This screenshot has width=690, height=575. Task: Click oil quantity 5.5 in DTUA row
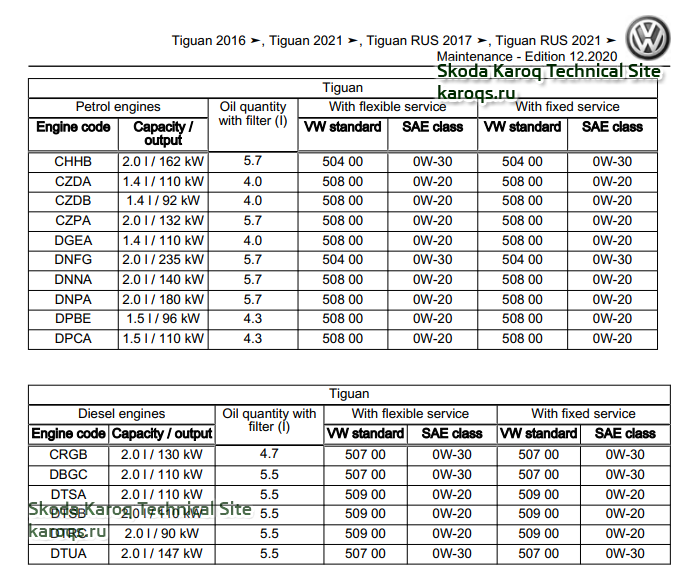(x=269, y=553)
